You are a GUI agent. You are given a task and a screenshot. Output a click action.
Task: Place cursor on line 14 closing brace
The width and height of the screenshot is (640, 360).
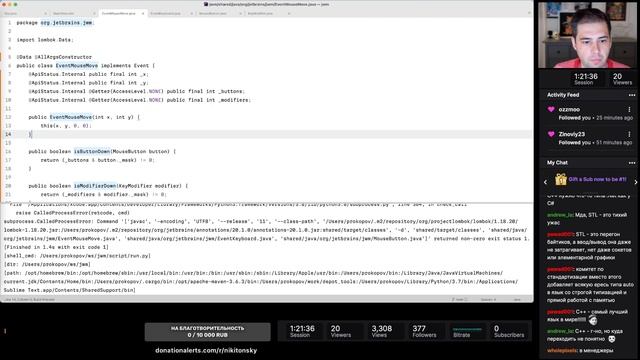[x=30, y=134]
